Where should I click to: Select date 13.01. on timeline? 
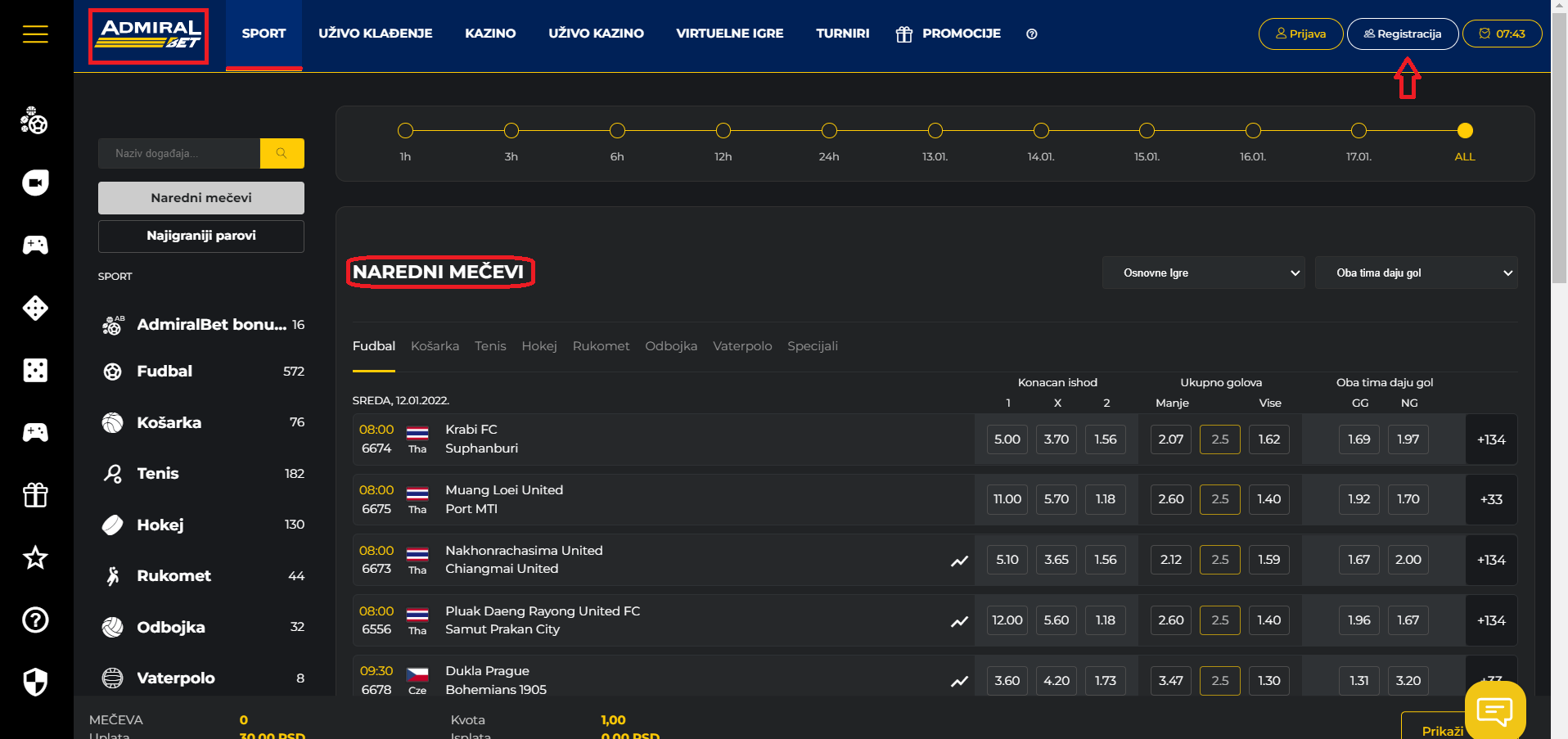coord(935,131)
